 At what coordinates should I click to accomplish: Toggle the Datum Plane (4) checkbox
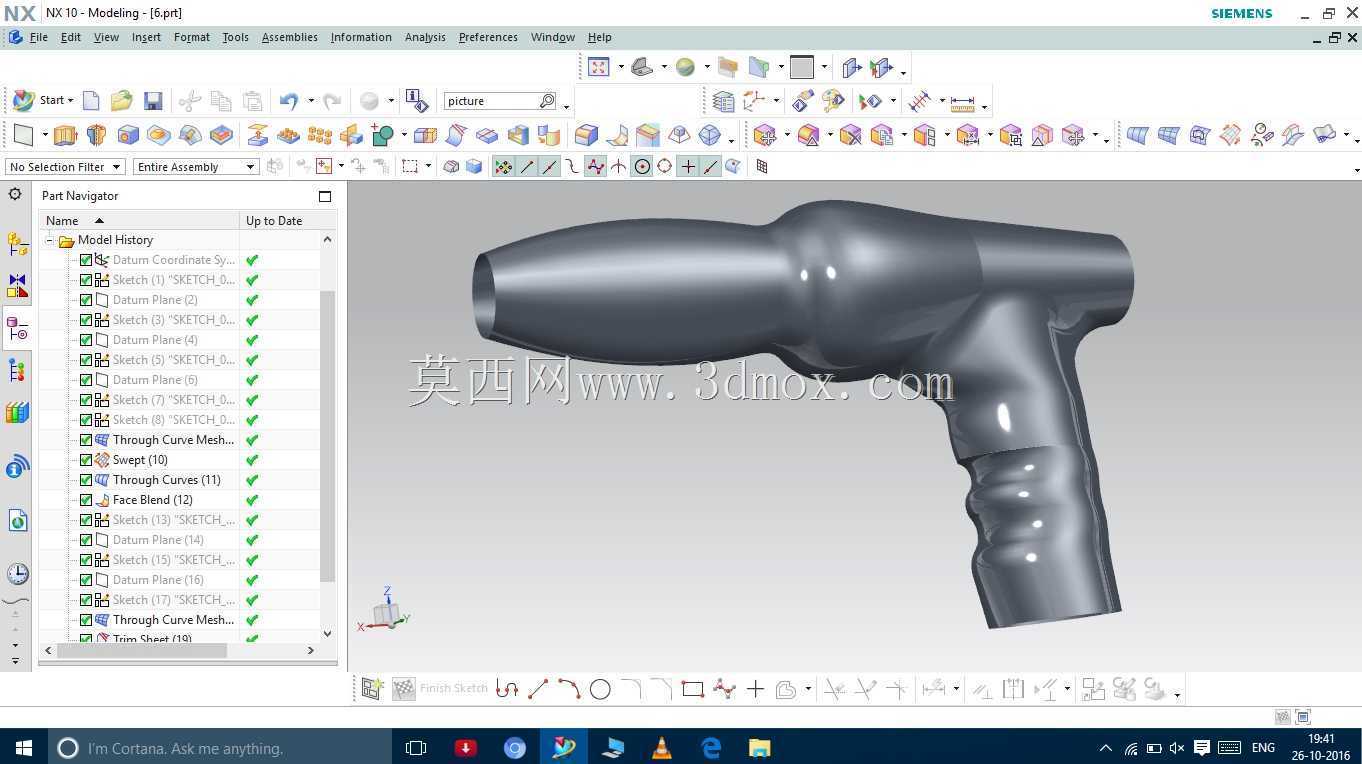point(86,340)
